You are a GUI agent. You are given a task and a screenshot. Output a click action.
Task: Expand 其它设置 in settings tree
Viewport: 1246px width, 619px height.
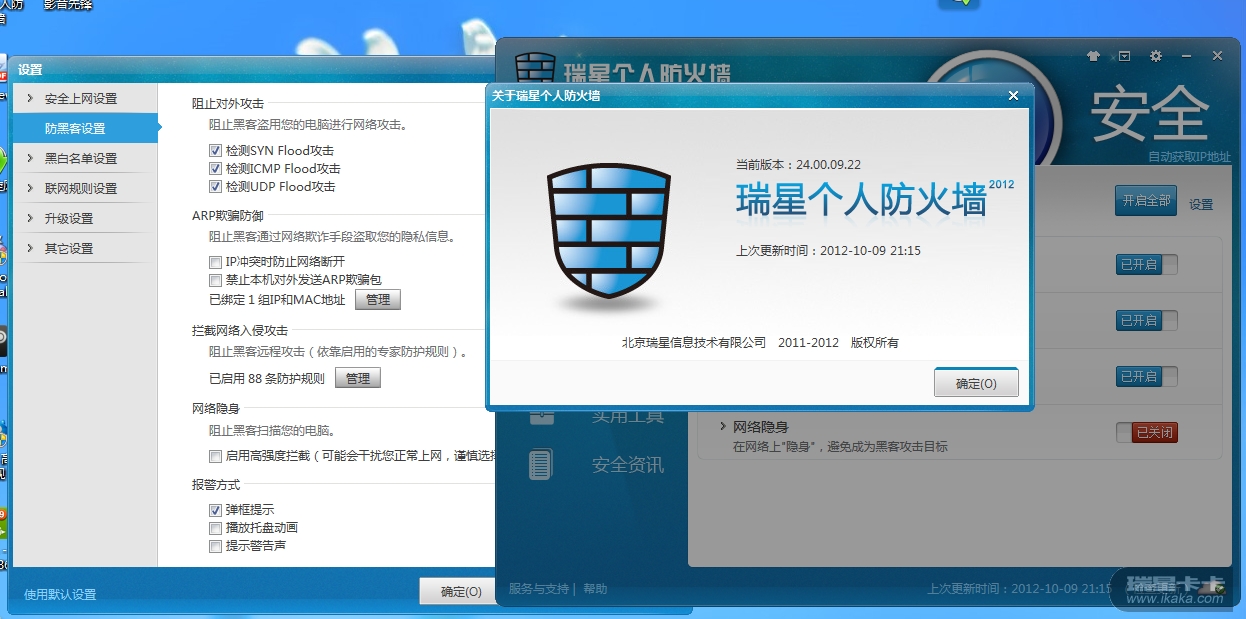coord(30,248)
